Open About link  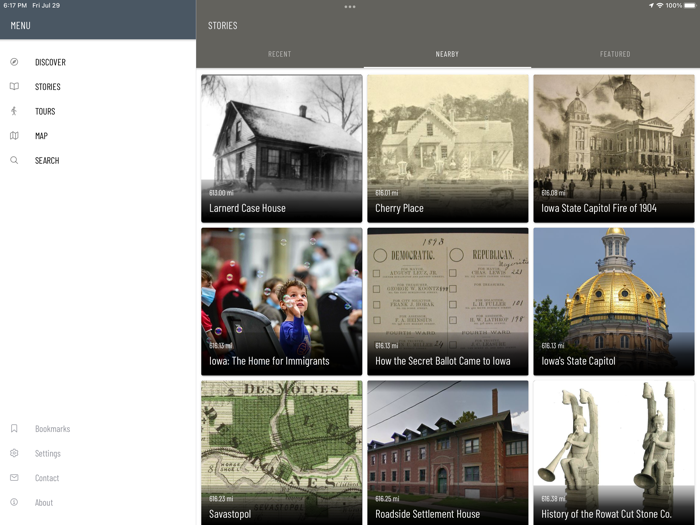(44, 502)
